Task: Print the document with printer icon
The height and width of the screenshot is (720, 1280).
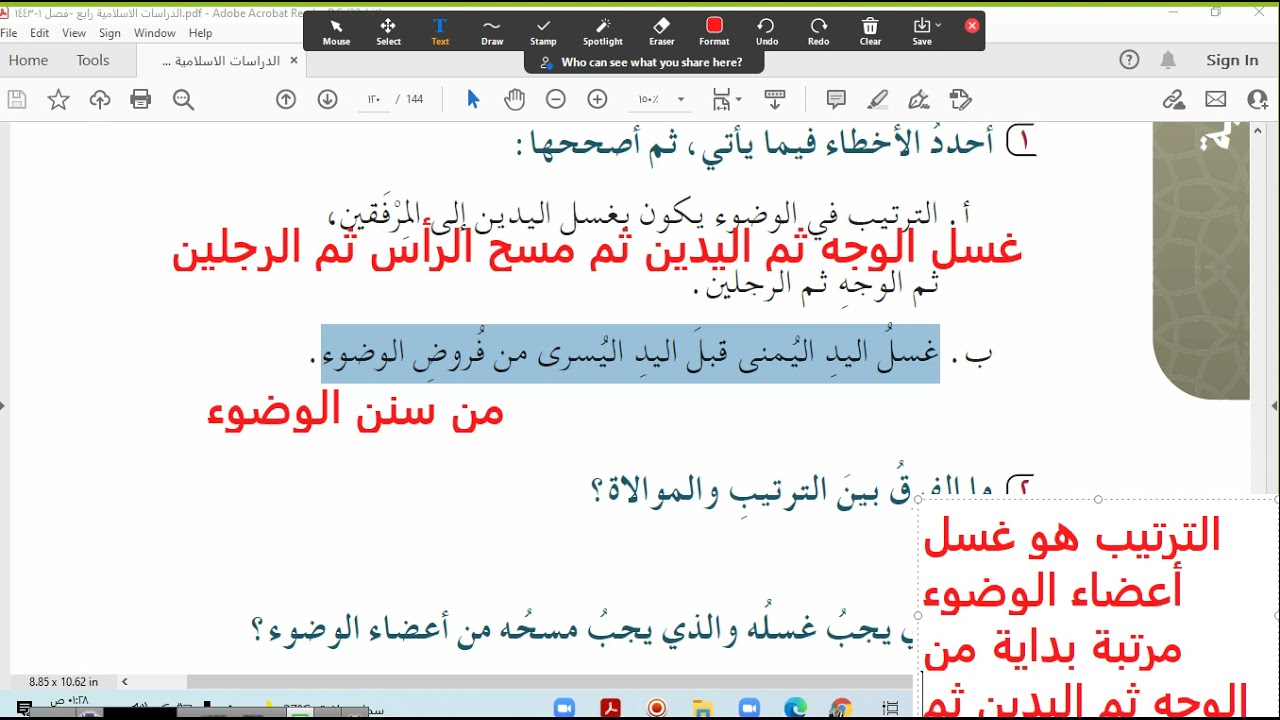Action: pyautogui.click(x=141, y=99)
